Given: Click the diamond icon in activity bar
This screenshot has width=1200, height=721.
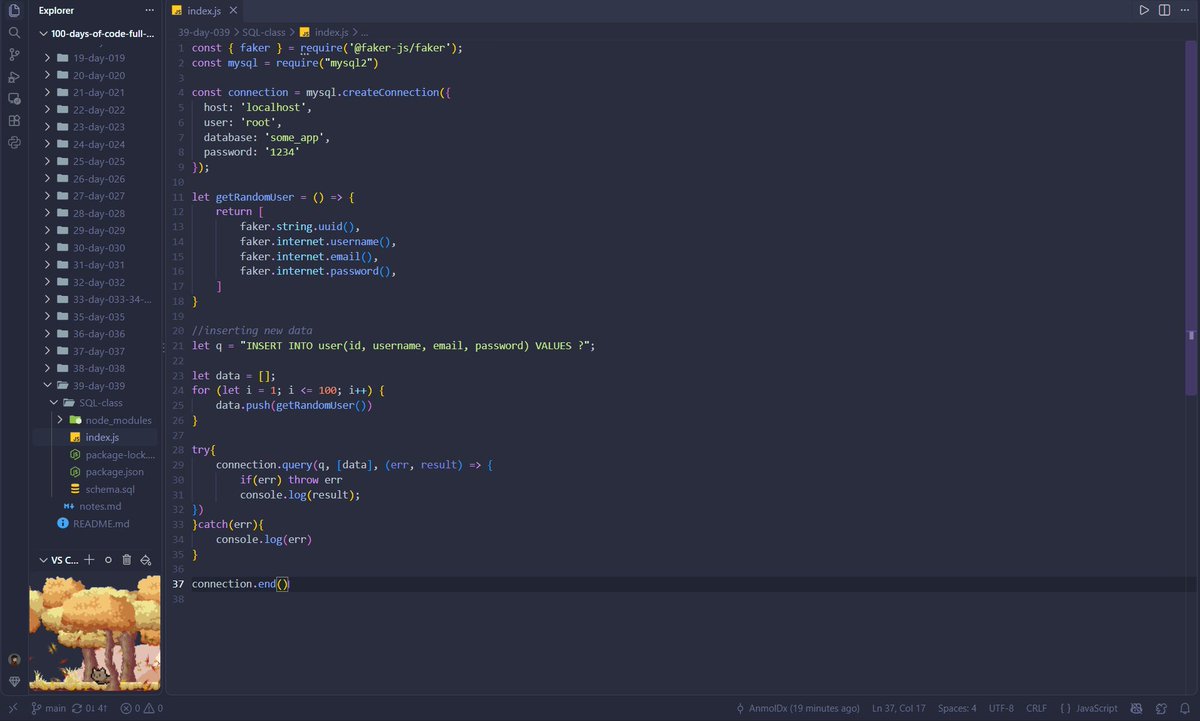Looking at the screenshot, I should coord(14,681).
